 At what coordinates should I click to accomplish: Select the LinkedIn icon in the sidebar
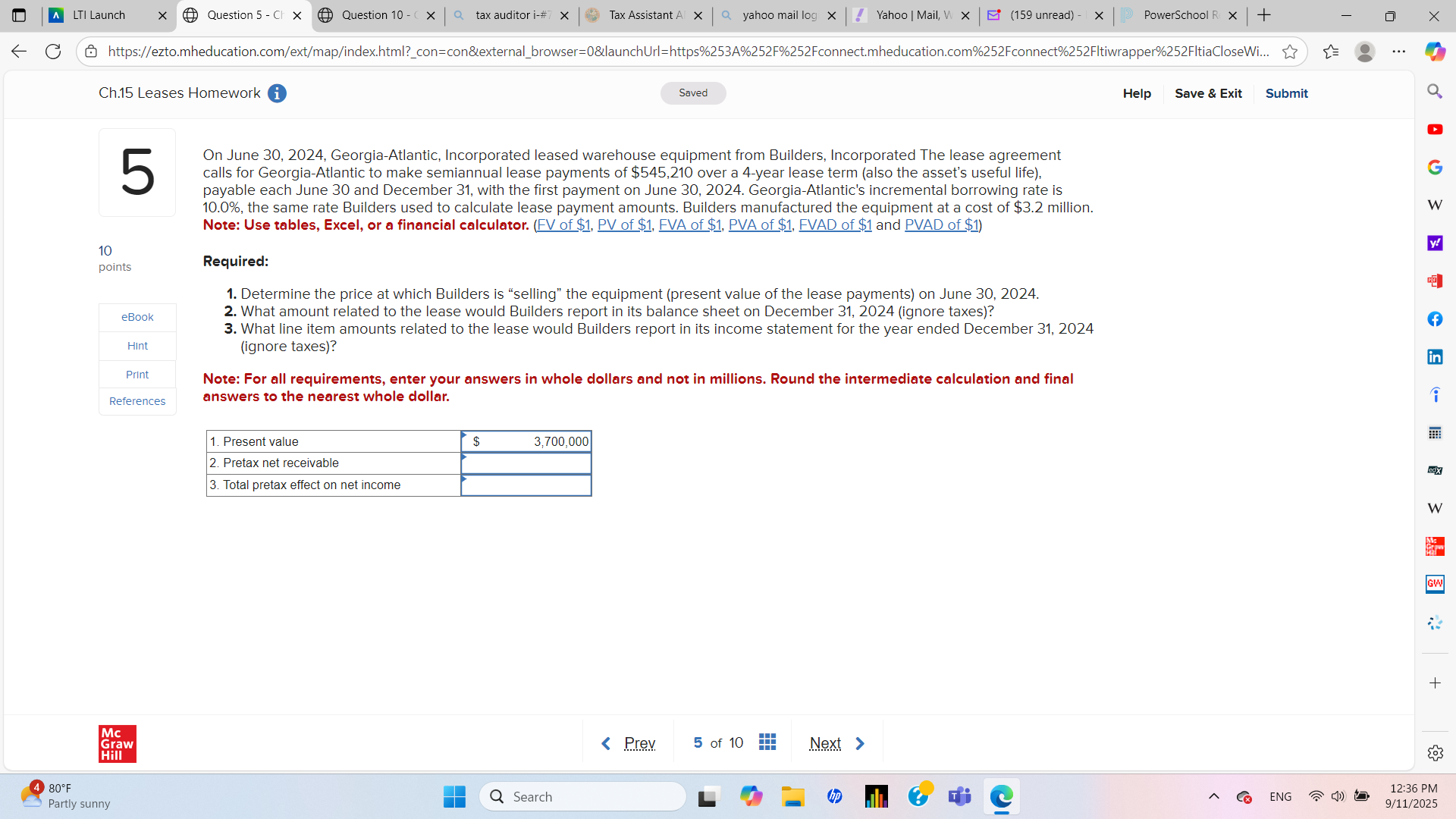1436,356
